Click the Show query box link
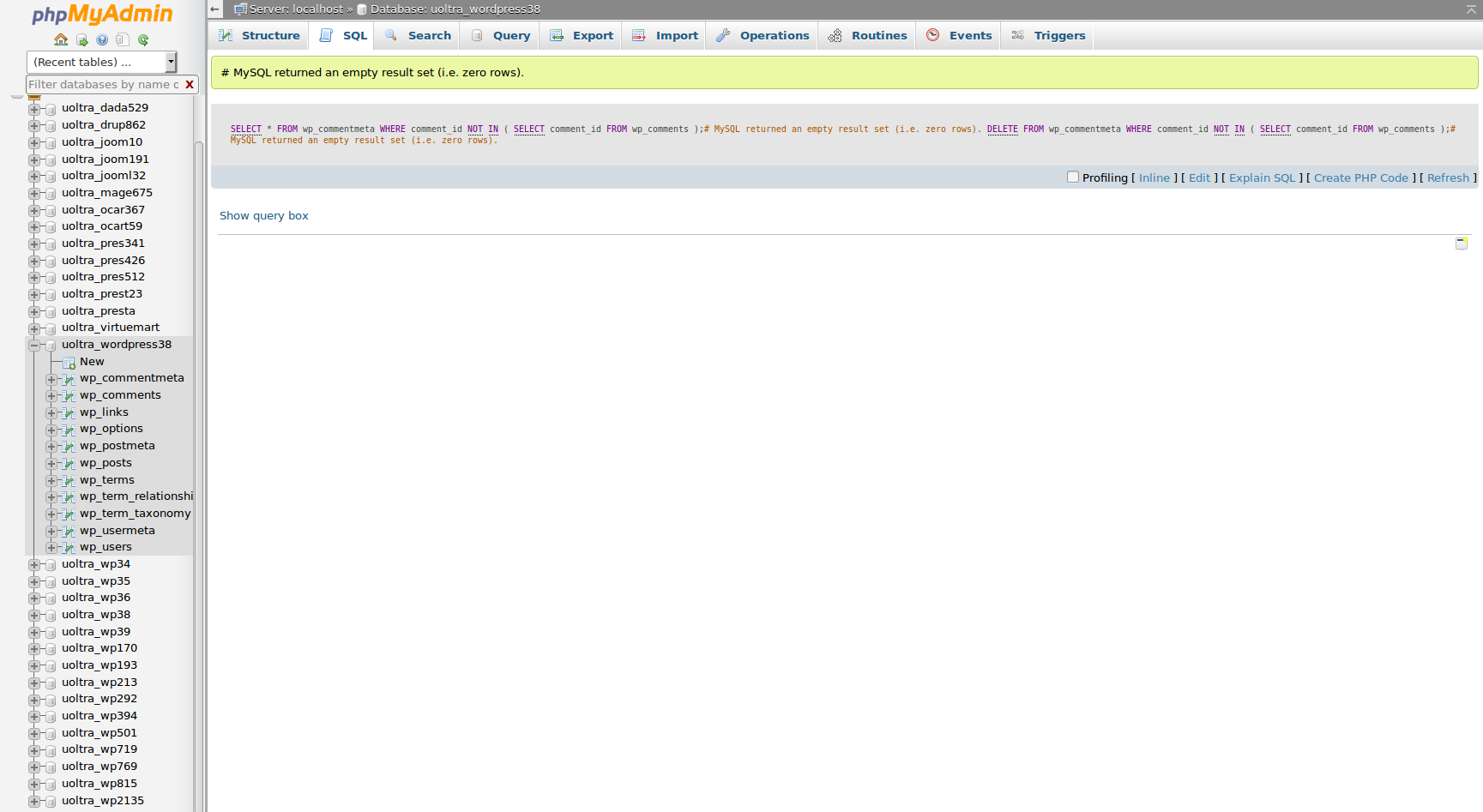Screen dimensions: 1483x812 (264, 216)
